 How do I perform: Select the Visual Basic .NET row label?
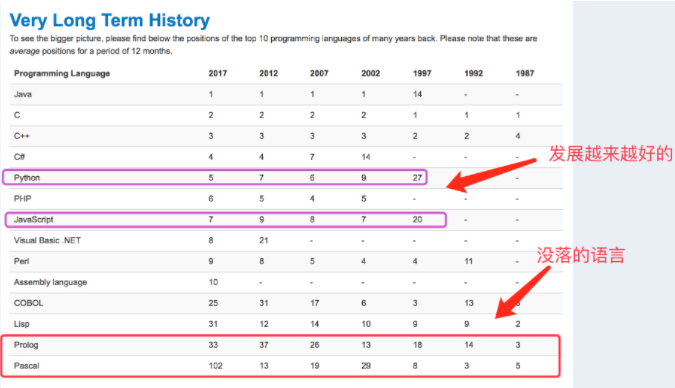click(x=47, y=240)
